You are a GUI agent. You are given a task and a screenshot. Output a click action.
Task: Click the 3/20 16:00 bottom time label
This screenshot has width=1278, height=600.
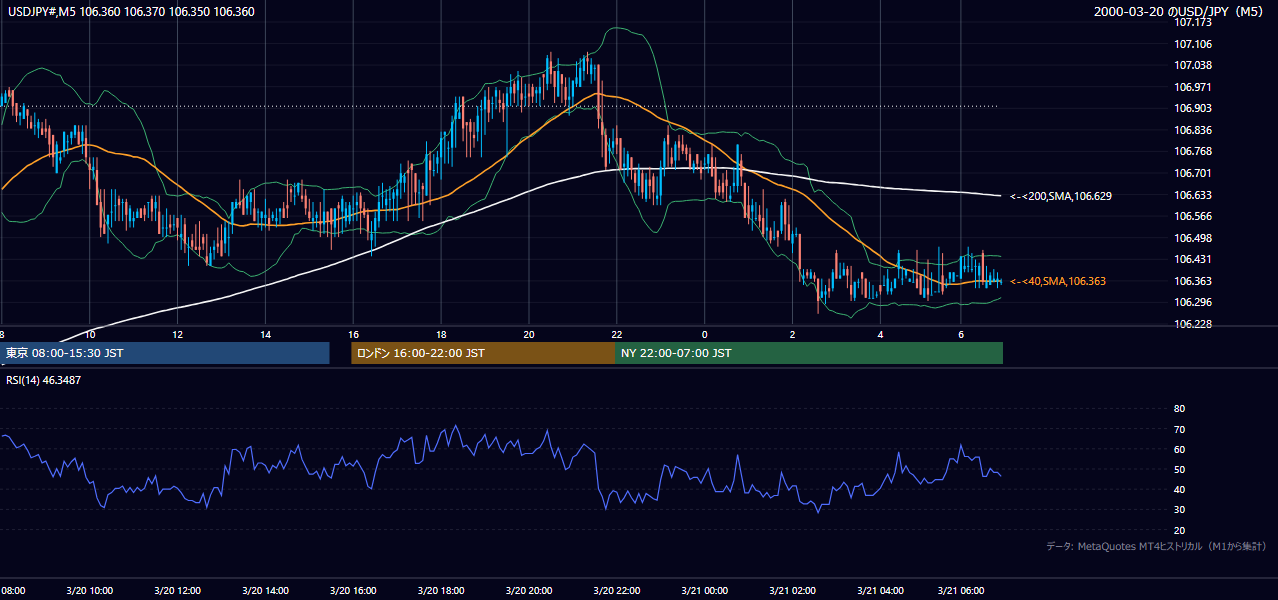pos(353,591)
